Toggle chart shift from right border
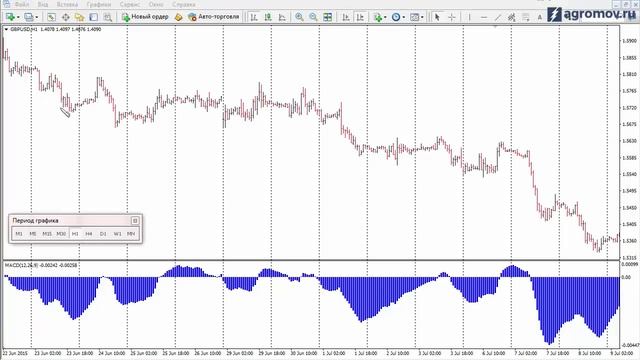The height and width of the screenshot is (360, 640). point(360,17)
